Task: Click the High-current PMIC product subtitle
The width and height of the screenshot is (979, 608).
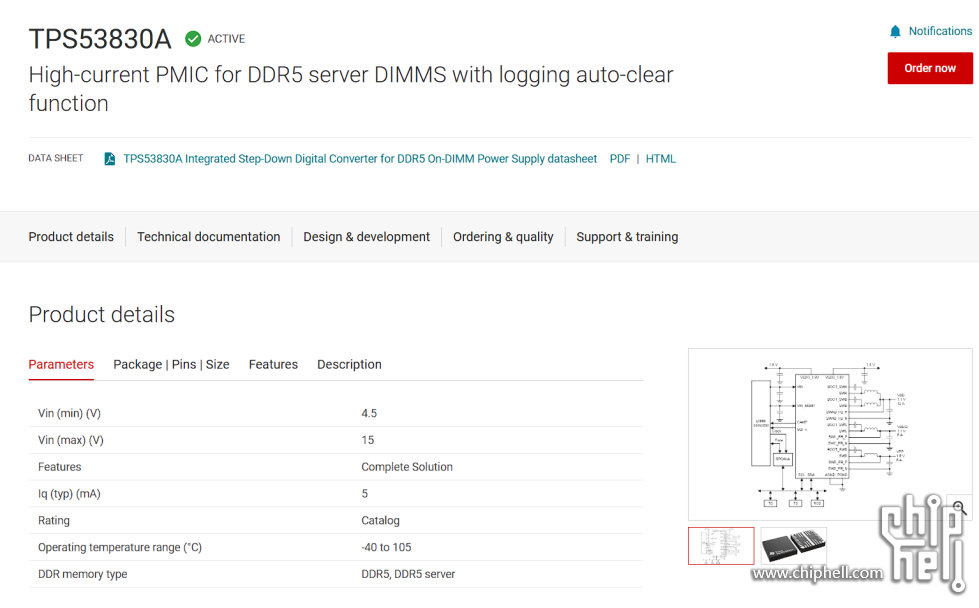Action: pyautogui.click(x=351, y=89)
